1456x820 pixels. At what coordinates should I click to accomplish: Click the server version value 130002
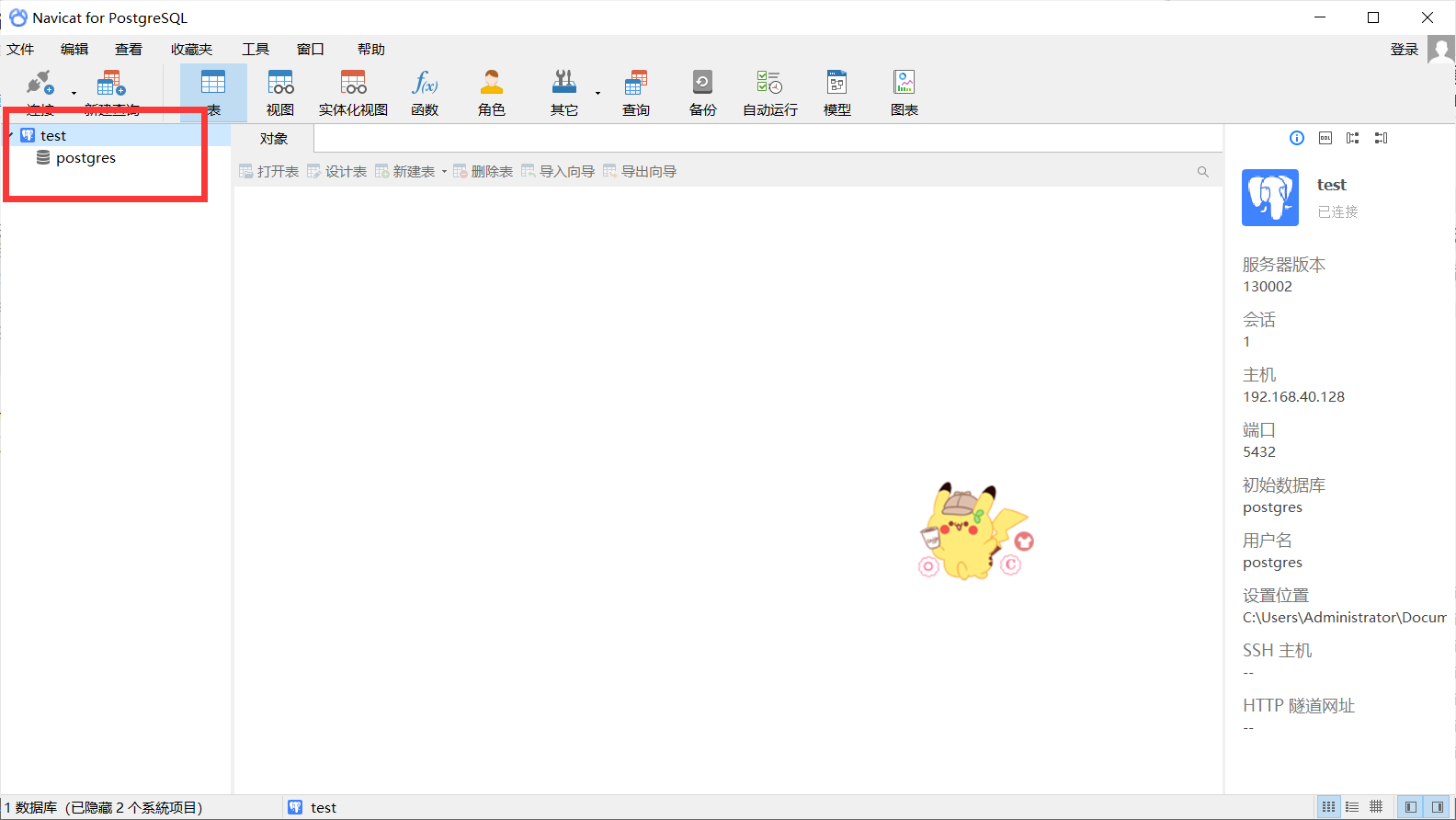1268,287
